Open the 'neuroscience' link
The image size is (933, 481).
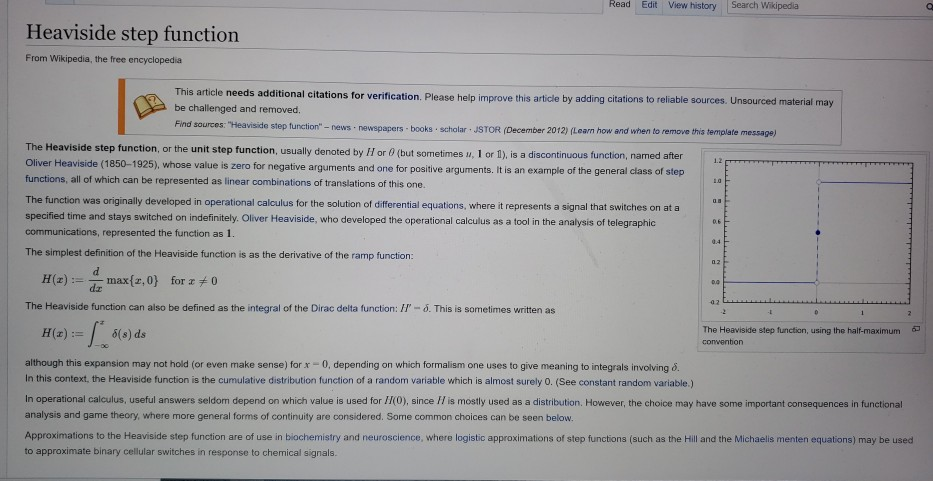(x=392, y=438)
